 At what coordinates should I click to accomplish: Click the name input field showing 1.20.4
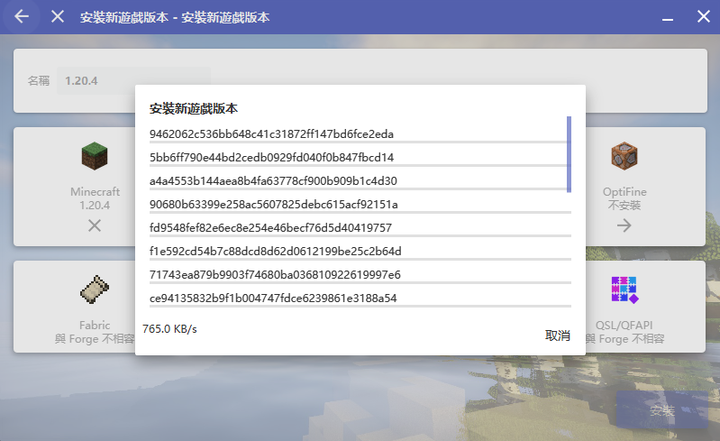pos(134,81)
